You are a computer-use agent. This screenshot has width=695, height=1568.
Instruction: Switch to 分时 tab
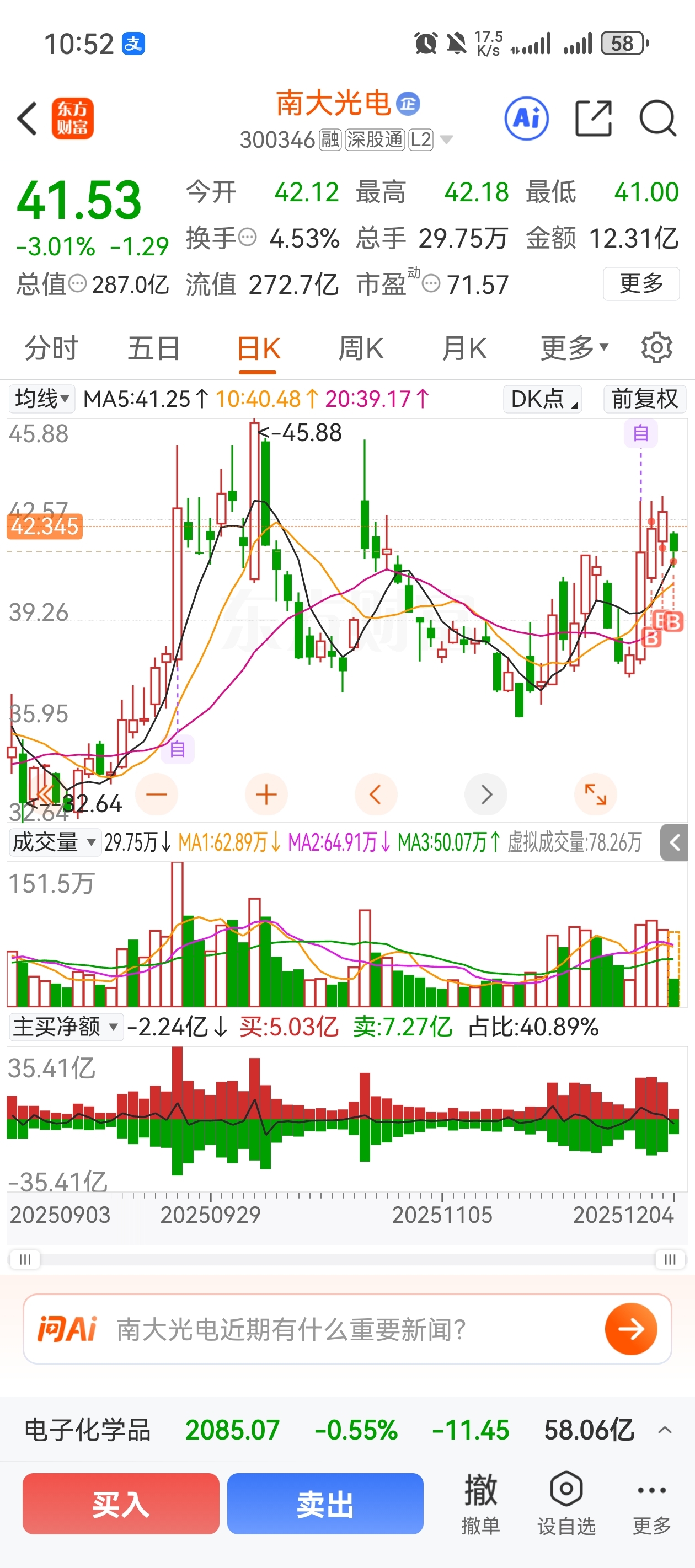click(51, 347)
